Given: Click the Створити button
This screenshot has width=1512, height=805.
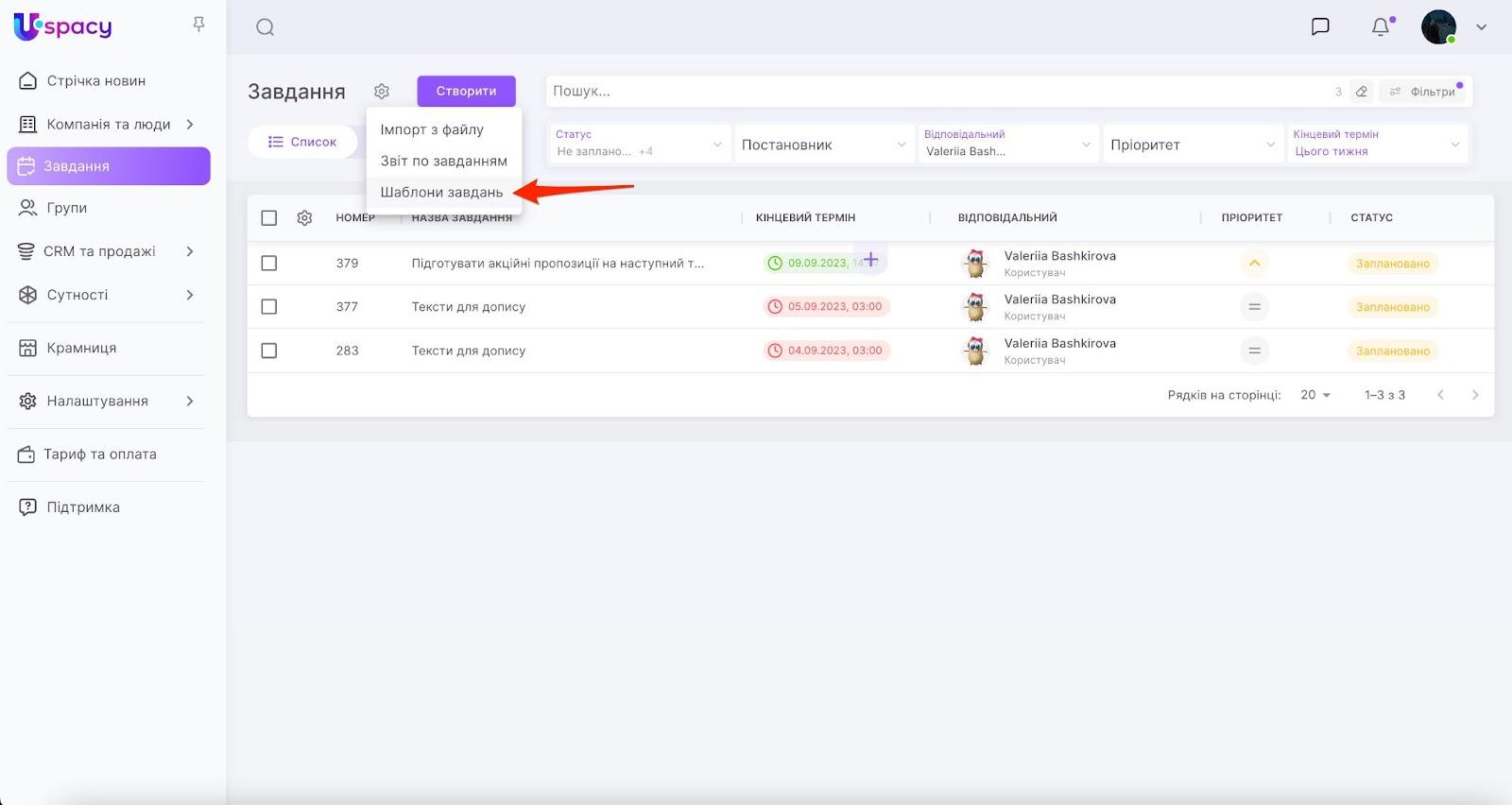Looking at the screenshot, I should (x=466, y=92).
